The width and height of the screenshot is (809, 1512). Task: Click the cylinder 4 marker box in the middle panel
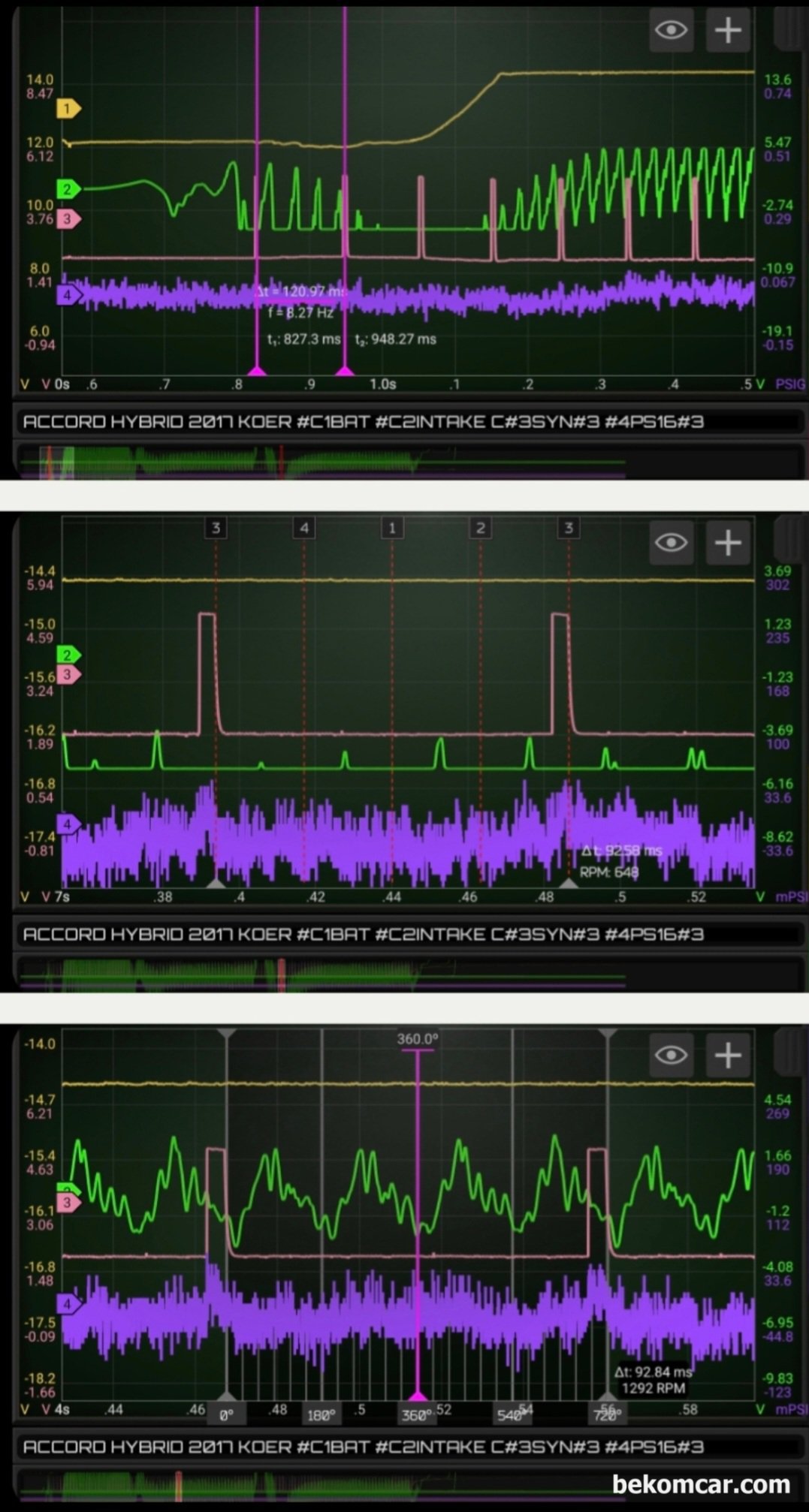point(304,528)
